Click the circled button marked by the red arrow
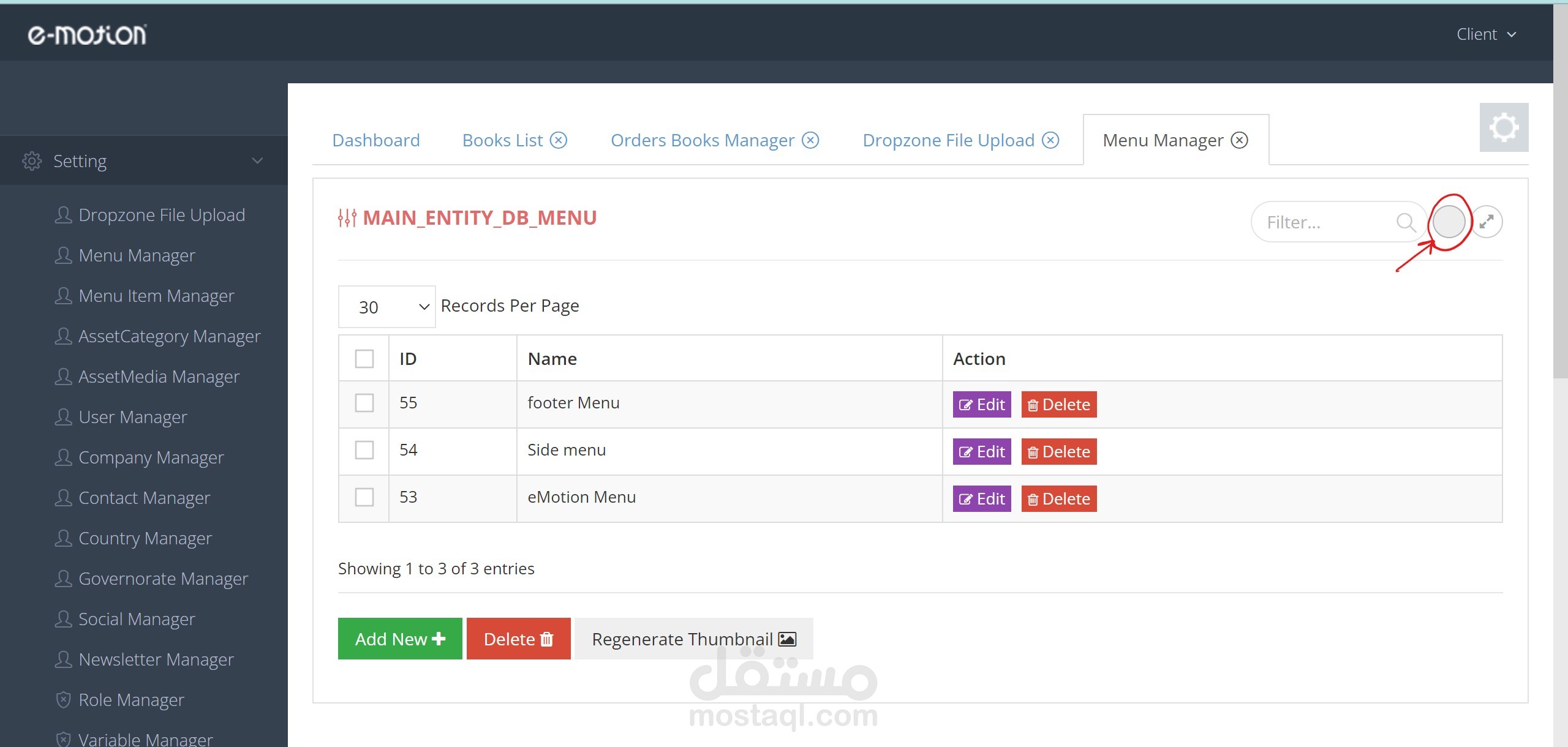1568x747 pixels. coord(1449,221)
